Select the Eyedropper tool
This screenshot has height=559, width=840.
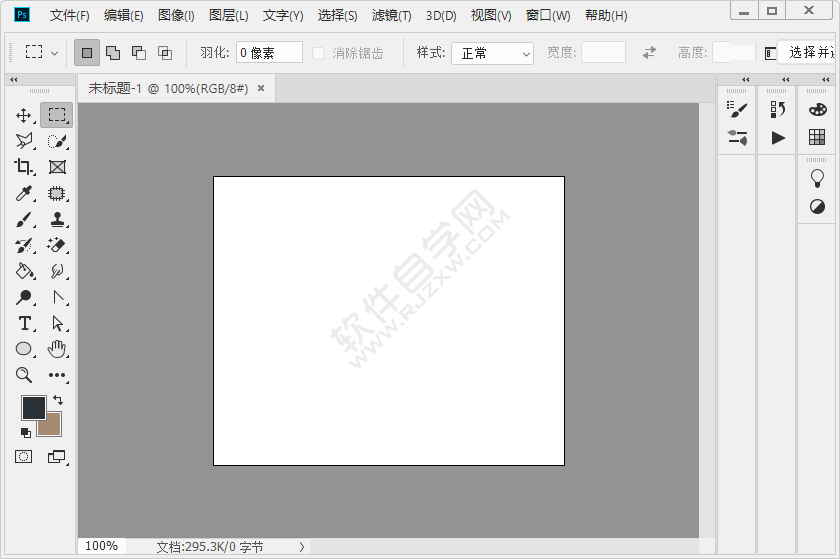pos(24,193)
